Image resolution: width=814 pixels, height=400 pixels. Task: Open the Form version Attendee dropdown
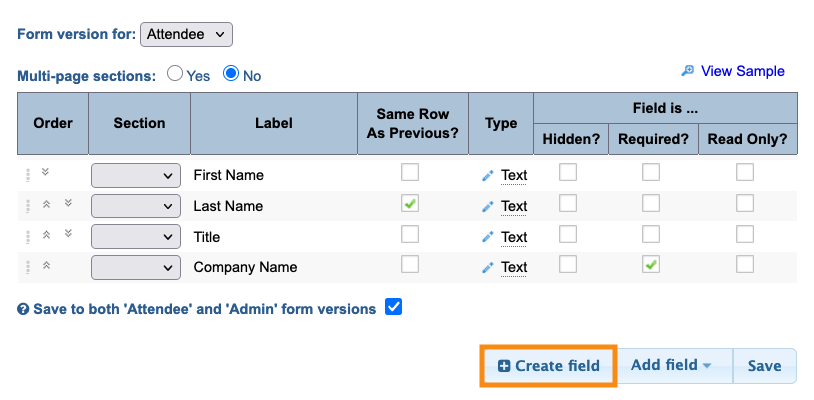coord(186,35)
